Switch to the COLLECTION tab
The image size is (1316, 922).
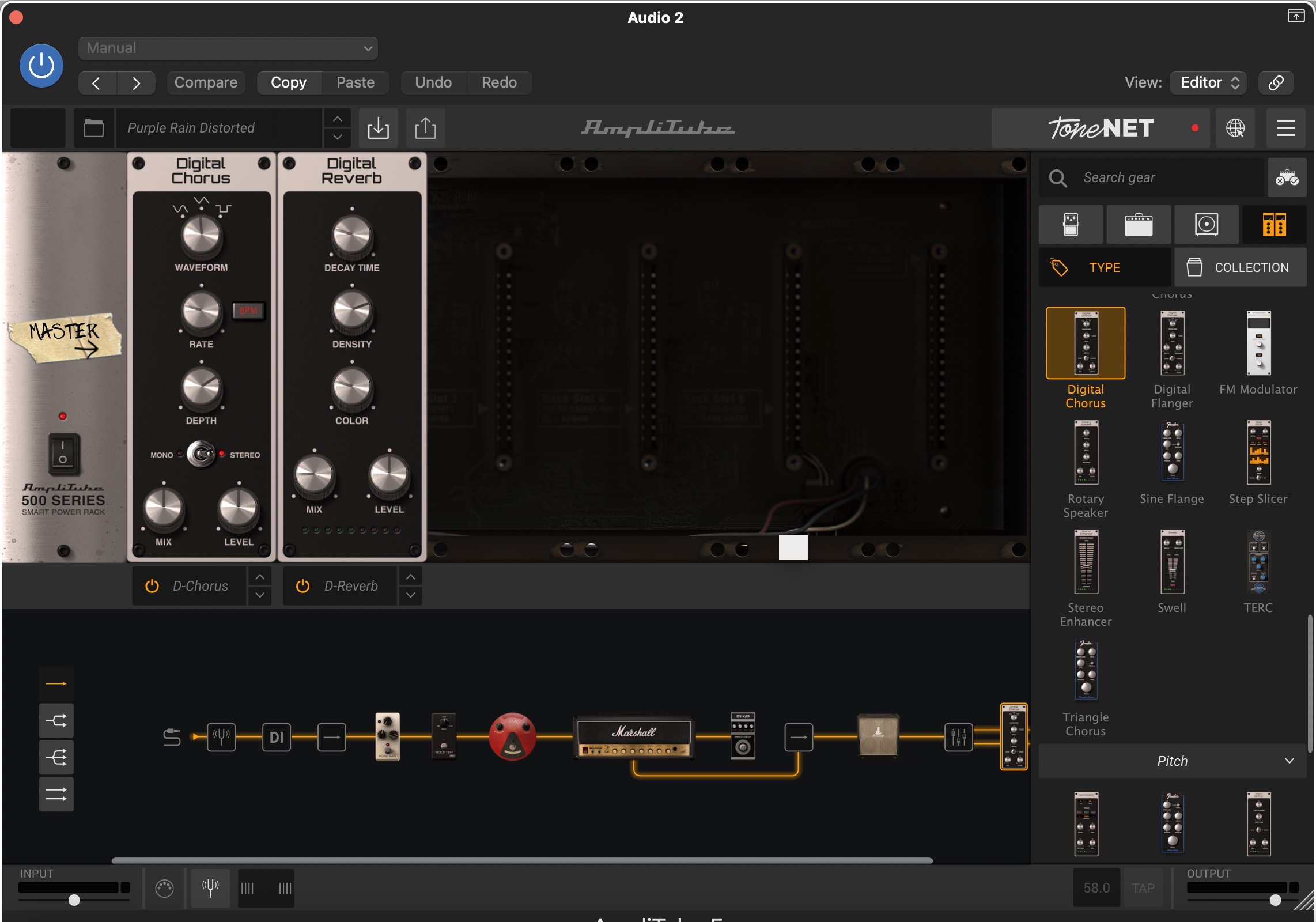[x=1241, y=267]
